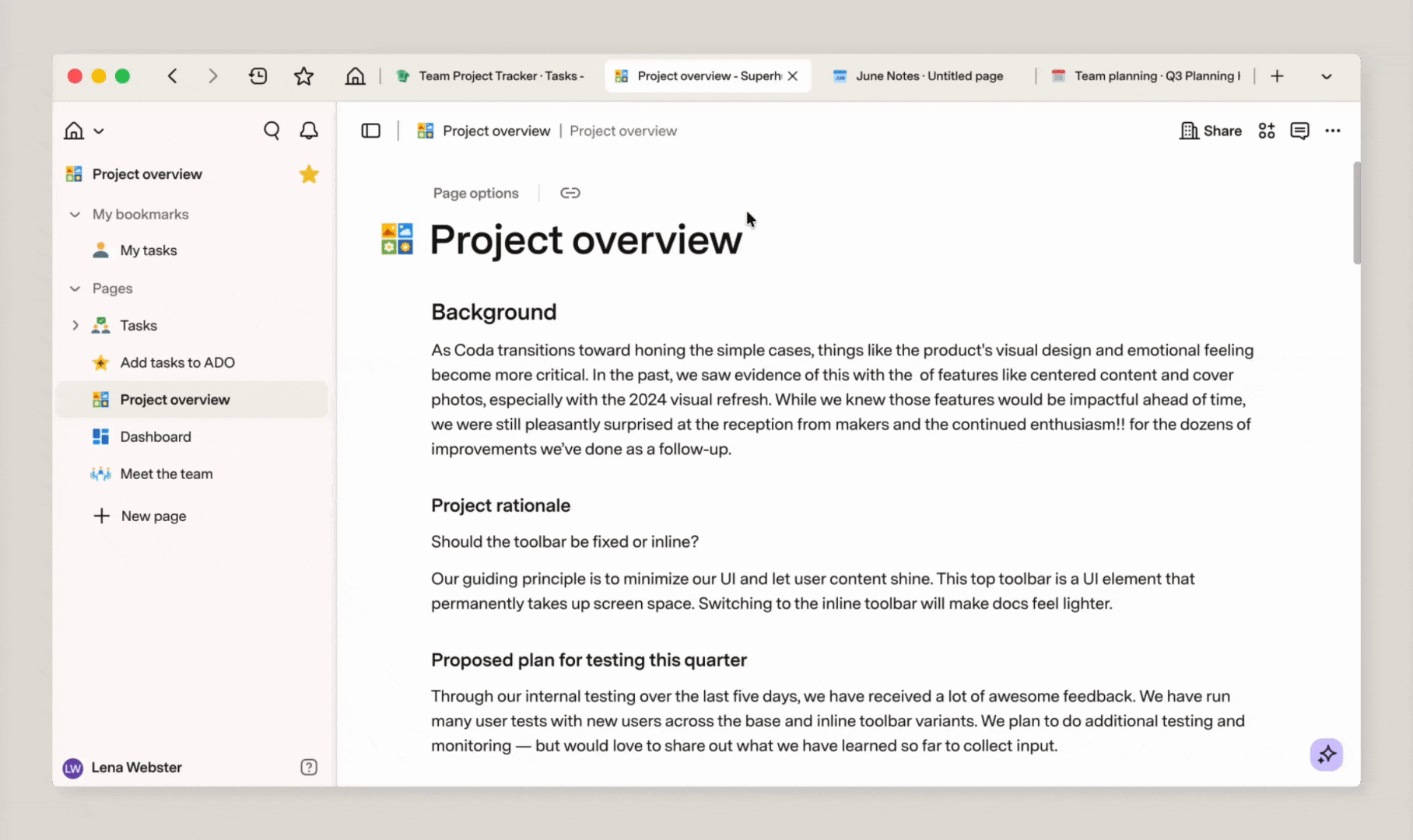The image size is (1413, 840).
Task: Collapse the Pages section
Action: pos(75,289)
